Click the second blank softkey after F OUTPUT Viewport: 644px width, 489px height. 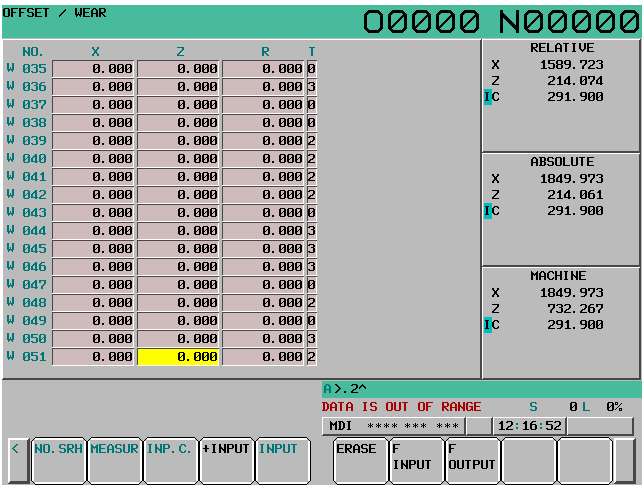click(x=585, y=461)
